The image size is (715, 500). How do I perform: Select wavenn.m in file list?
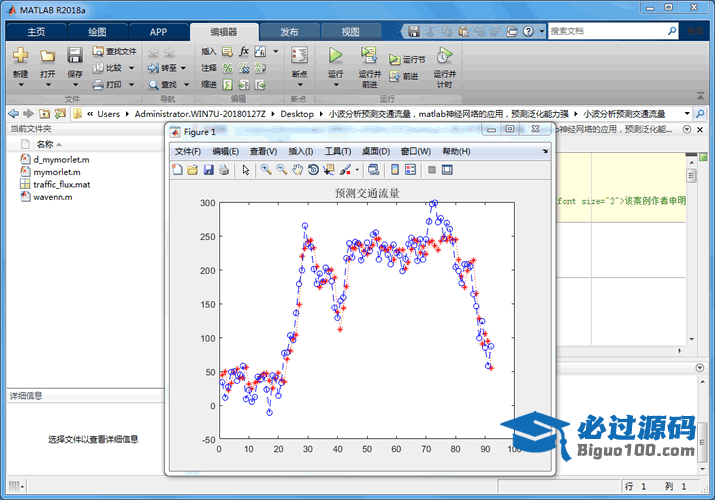(x=52, y=197)
